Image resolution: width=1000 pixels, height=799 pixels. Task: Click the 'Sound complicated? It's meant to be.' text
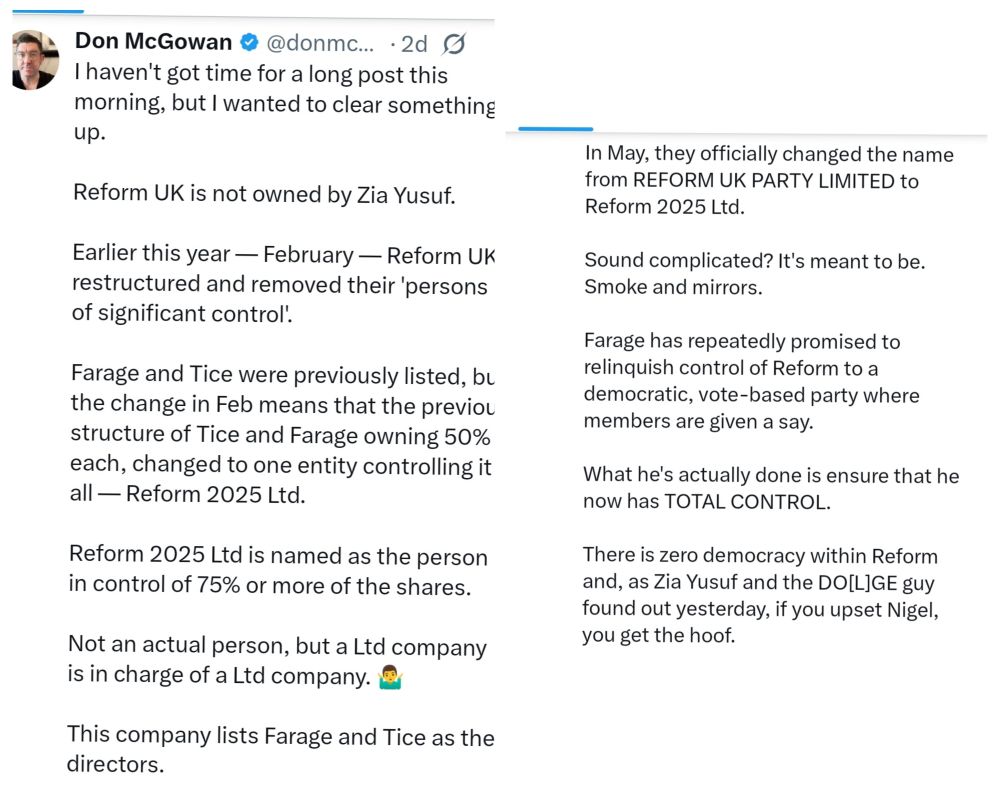[754, 261]
